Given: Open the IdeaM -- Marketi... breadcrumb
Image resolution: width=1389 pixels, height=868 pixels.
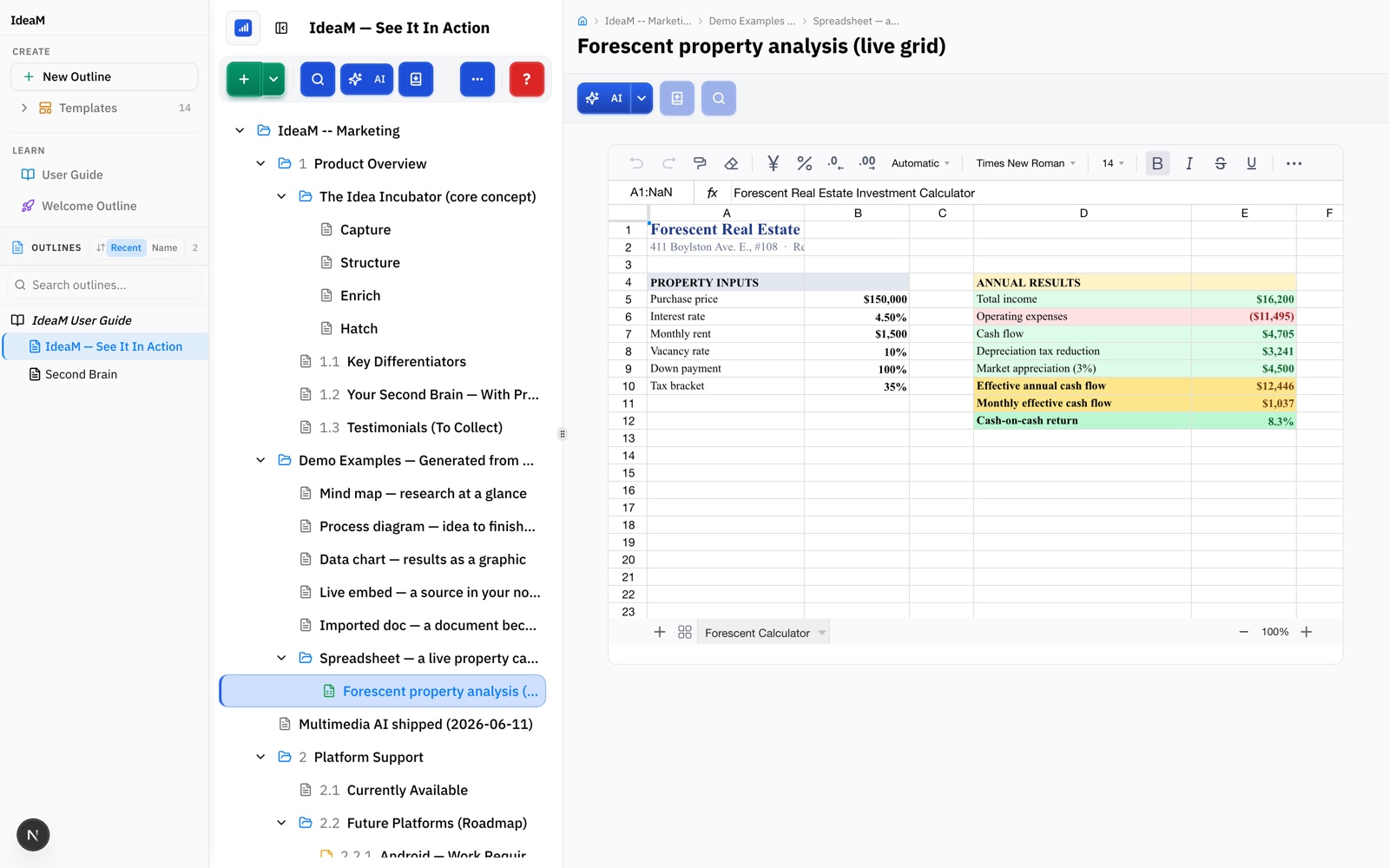Looking at the screenshot, I should click(x=648, y=21).
